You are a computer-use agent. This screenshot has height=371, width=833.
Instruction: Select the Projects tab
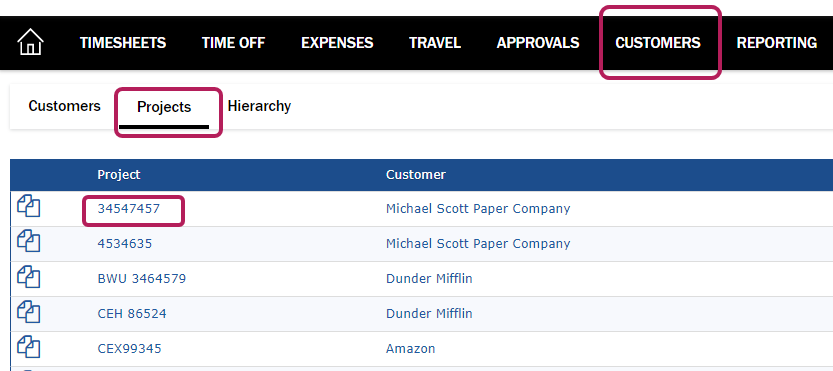coord(164,107)
